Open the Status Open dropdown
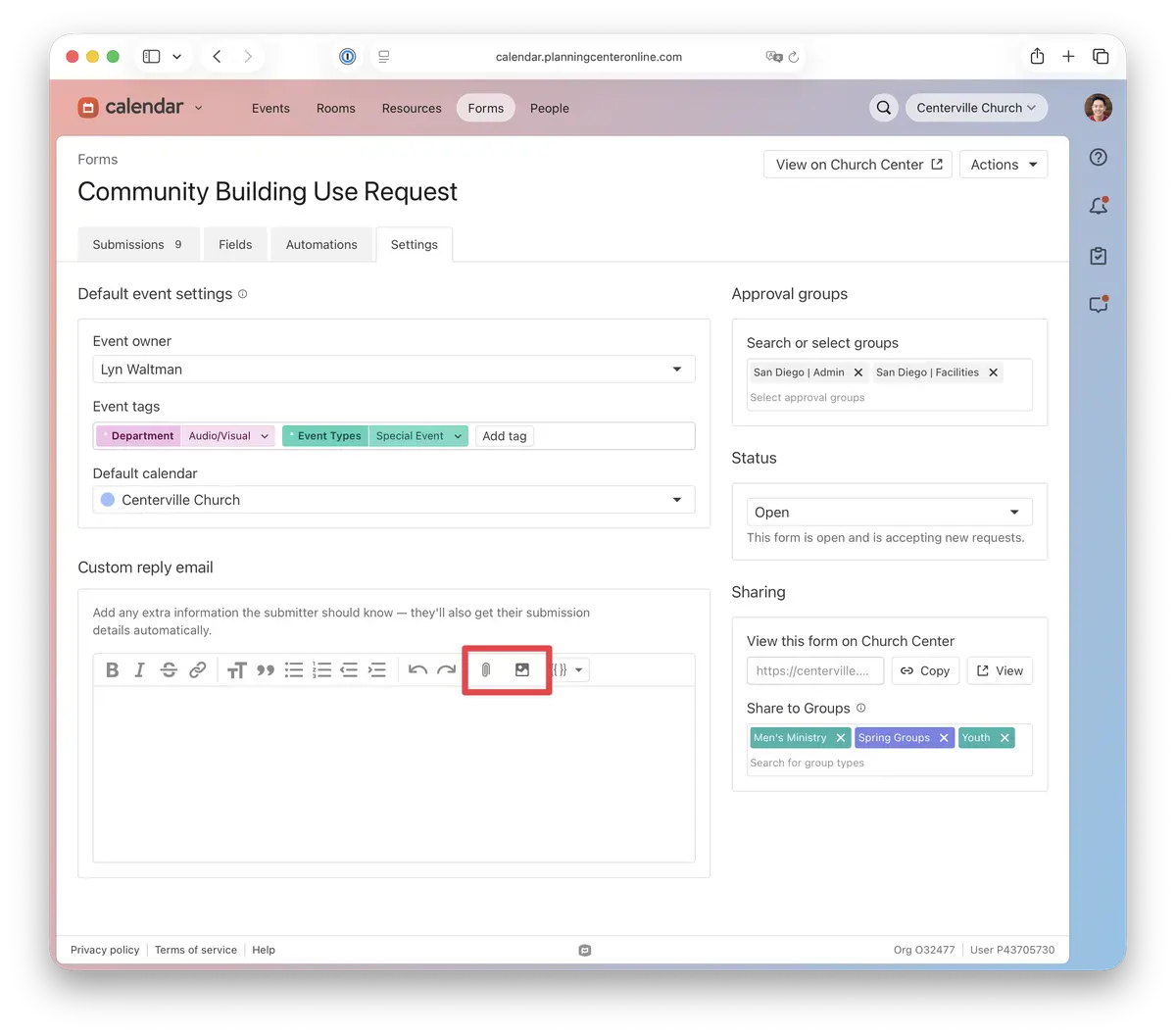The width and height of the screenshot is (1176, 1036). click(x=889, y=513)
